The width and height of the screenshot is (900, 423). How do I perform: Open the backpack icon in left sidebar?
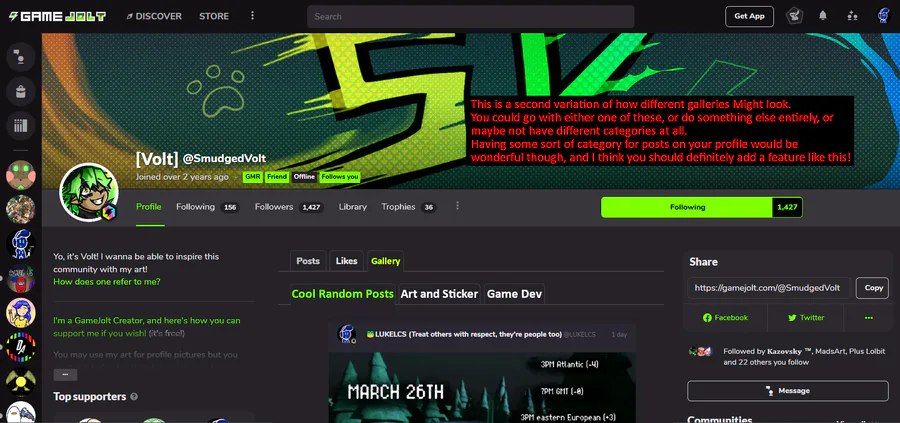[21, 91]
